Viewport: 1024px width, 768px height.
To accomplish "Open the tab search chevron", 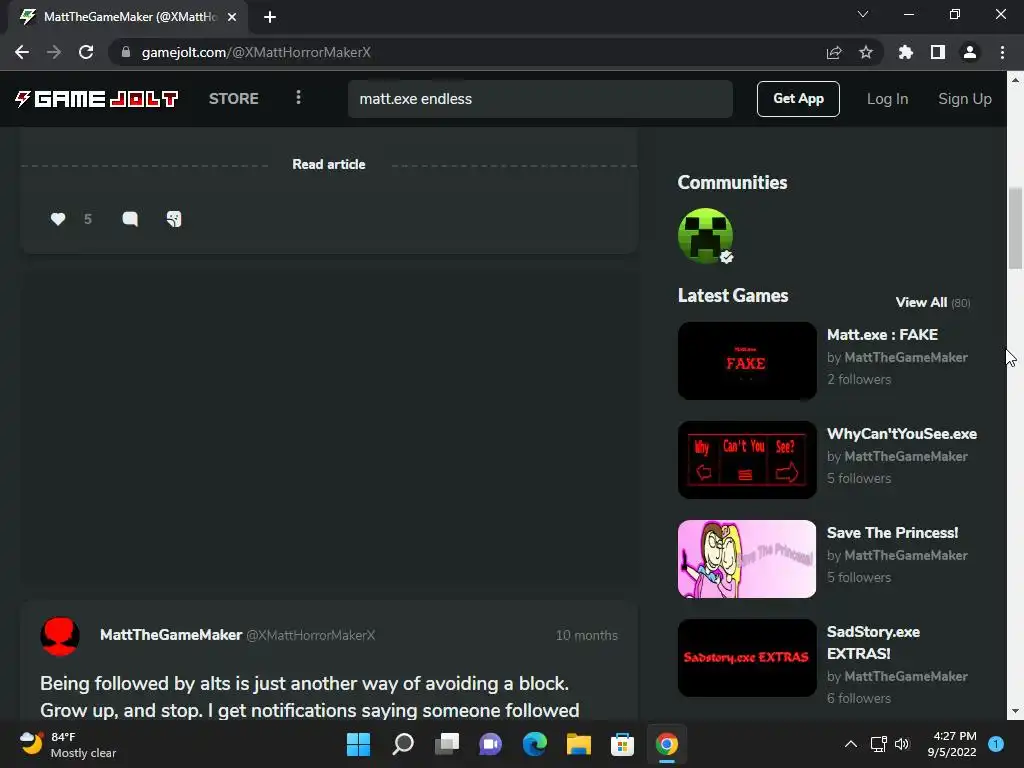I will point(863,14).
